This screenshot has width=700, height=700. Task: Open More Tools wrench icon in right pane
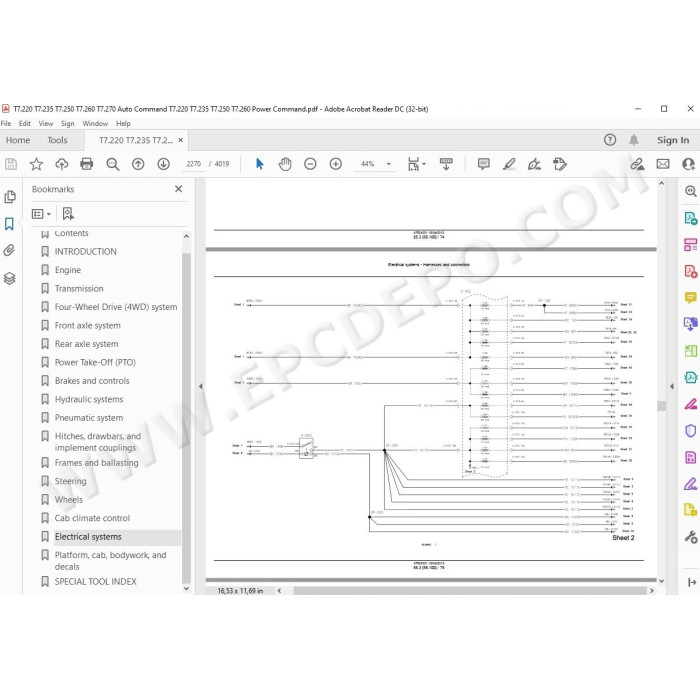coord(691,537)
